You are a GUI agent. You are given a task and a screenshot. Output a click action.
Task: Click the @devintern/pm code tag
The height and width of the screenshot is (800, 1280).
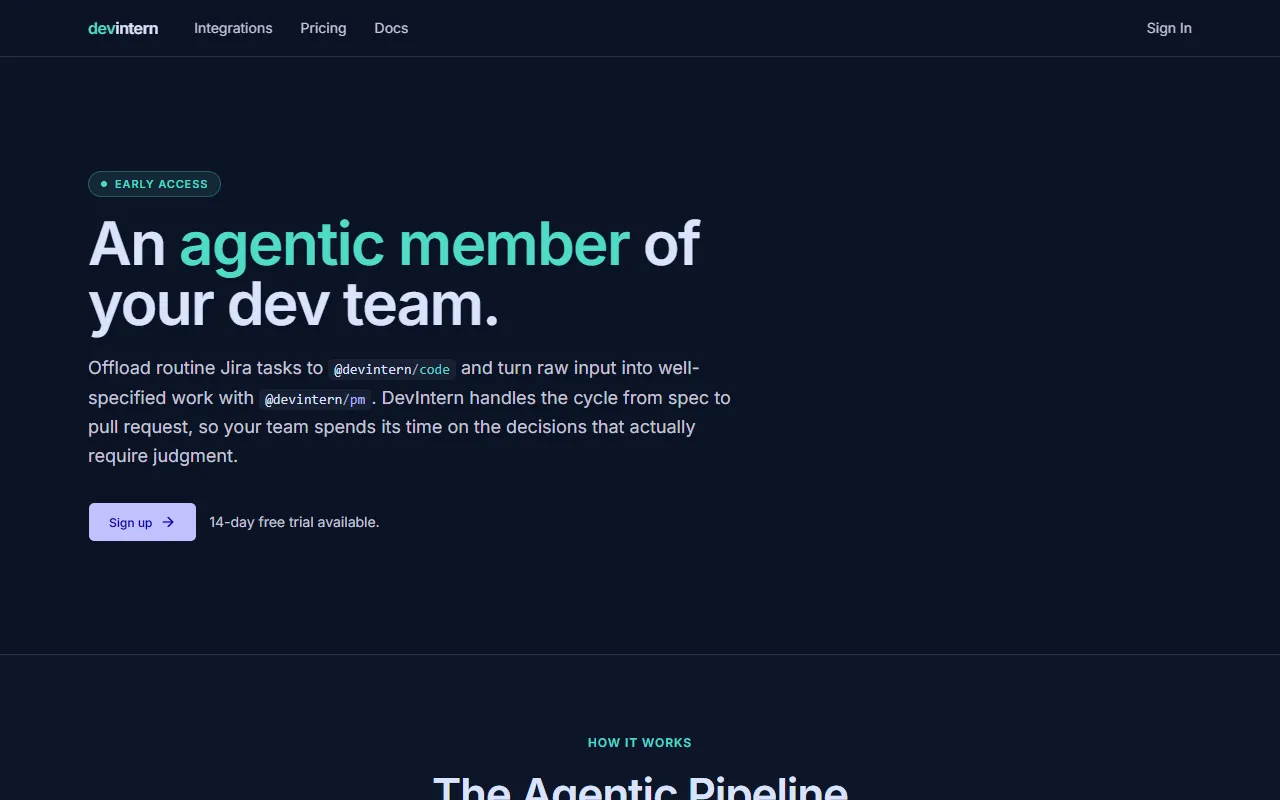315,399
